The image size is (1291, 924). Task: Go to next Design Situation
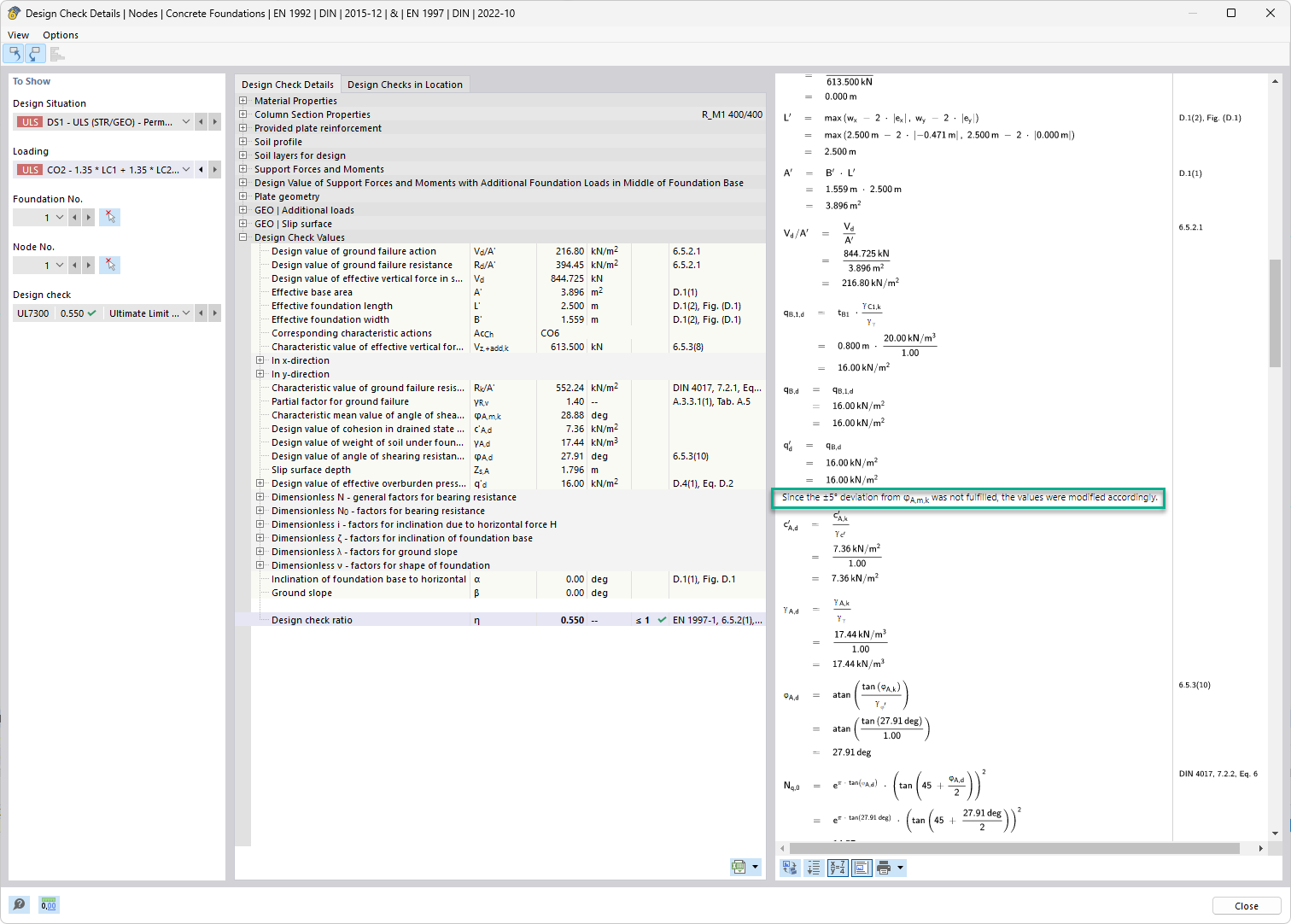coord(215,122)
